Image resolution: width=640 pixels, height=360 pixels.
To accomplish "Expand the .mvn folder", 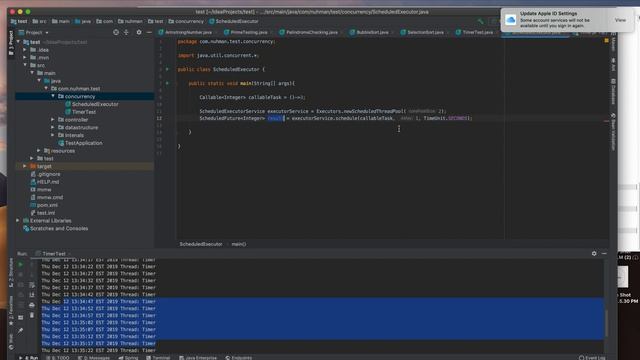I will (25, 58).
